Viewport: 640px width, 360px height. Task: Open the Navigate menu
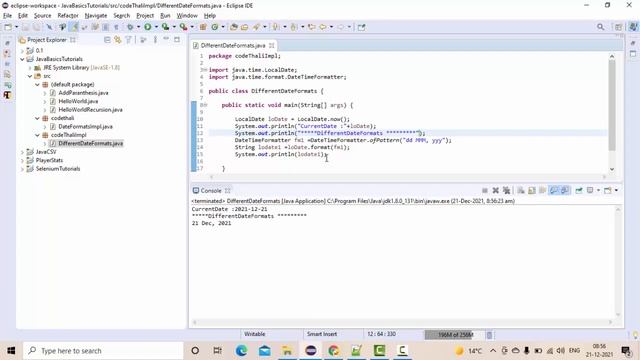click(x=96, y=16)
